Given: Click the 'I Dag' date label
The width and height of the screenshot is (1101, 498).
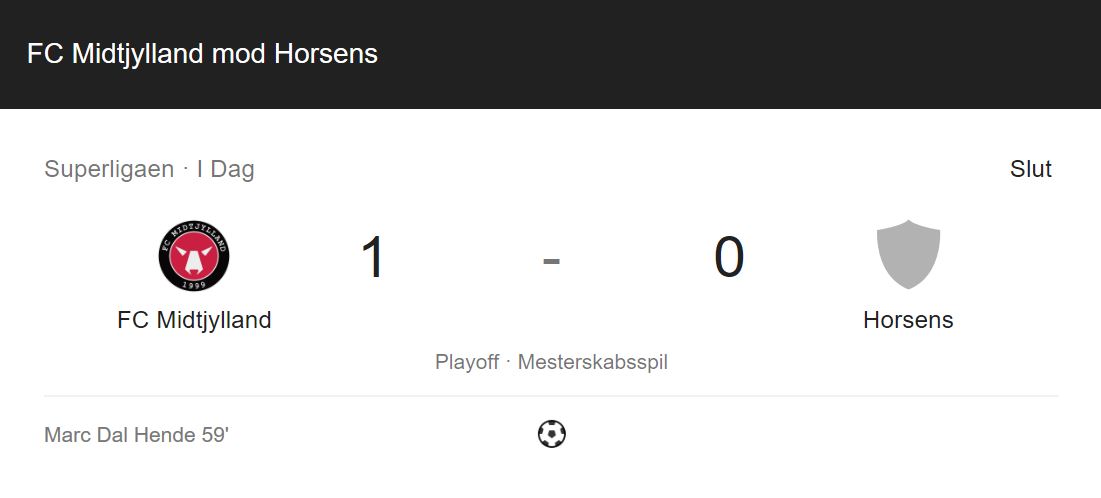Looking at the screenshot, I should pos(225,169).
